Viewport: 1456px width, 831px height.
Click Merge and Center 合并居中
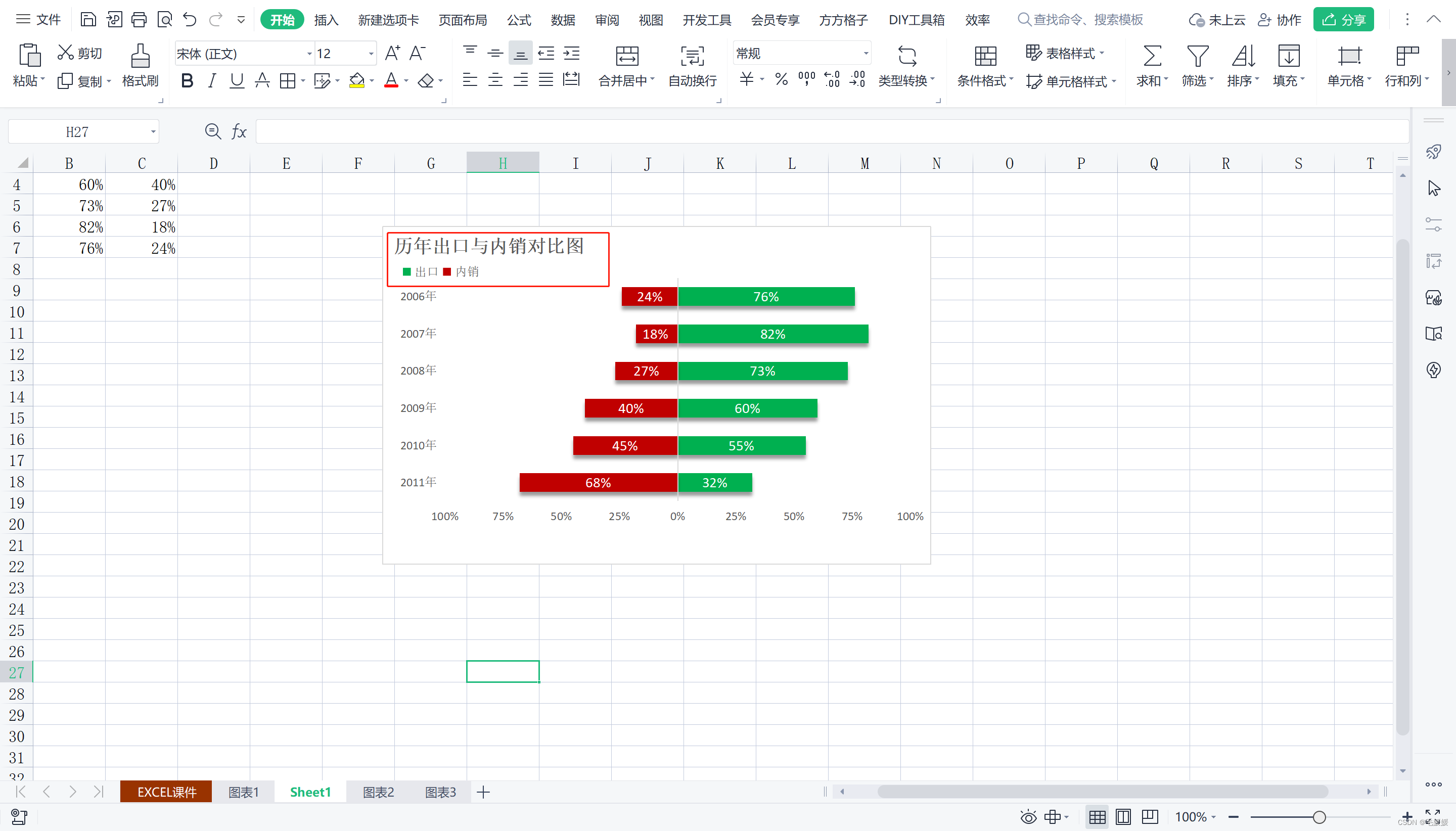(x=627, y=66)
